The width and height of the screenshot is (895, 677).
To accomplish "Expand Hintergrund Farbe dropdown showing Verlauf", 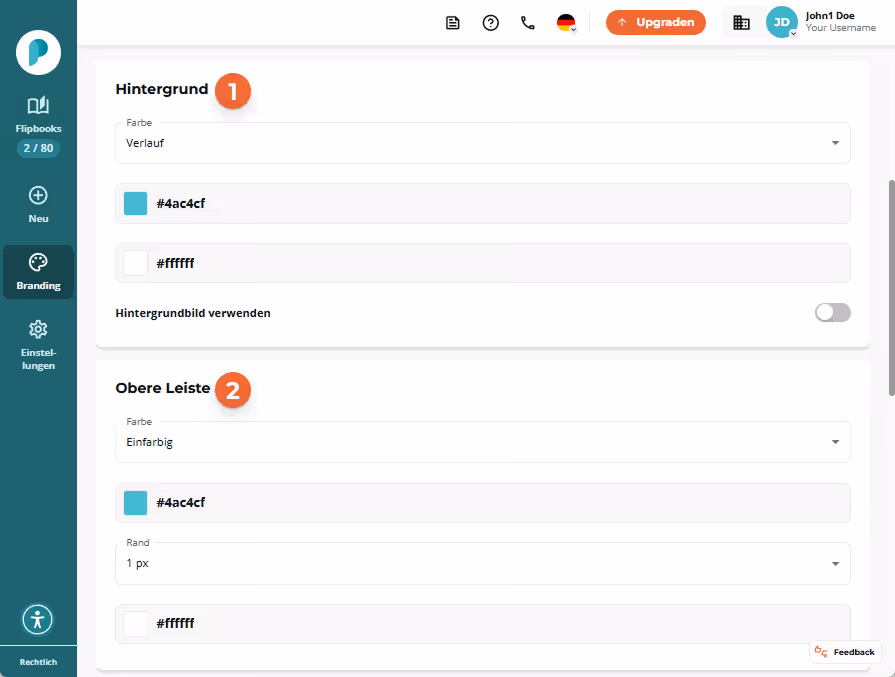I will click(x=483, y=143).
